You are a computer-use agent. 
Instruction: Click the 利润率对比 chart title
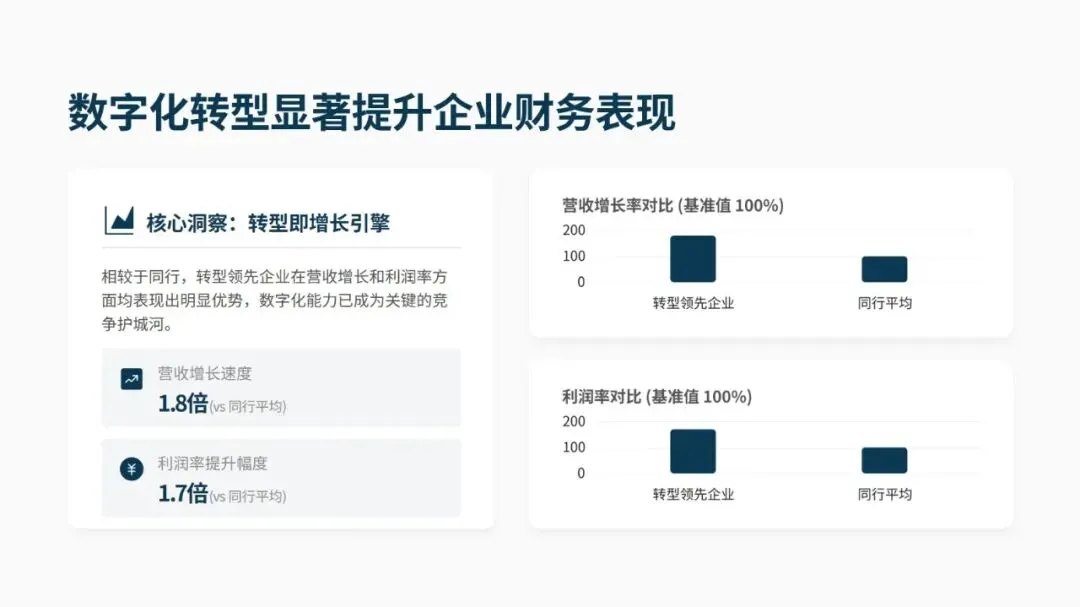(x=656, y=396)
